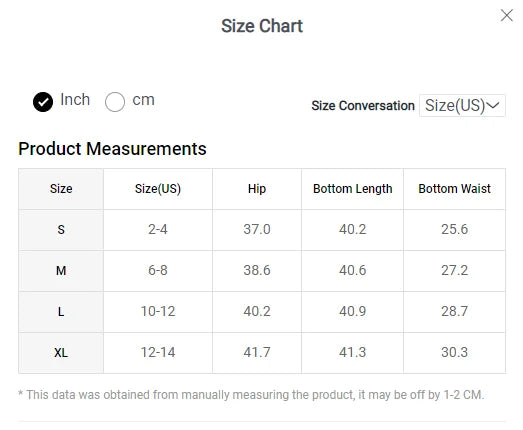Click the Size(US) column header

[158, 189]
